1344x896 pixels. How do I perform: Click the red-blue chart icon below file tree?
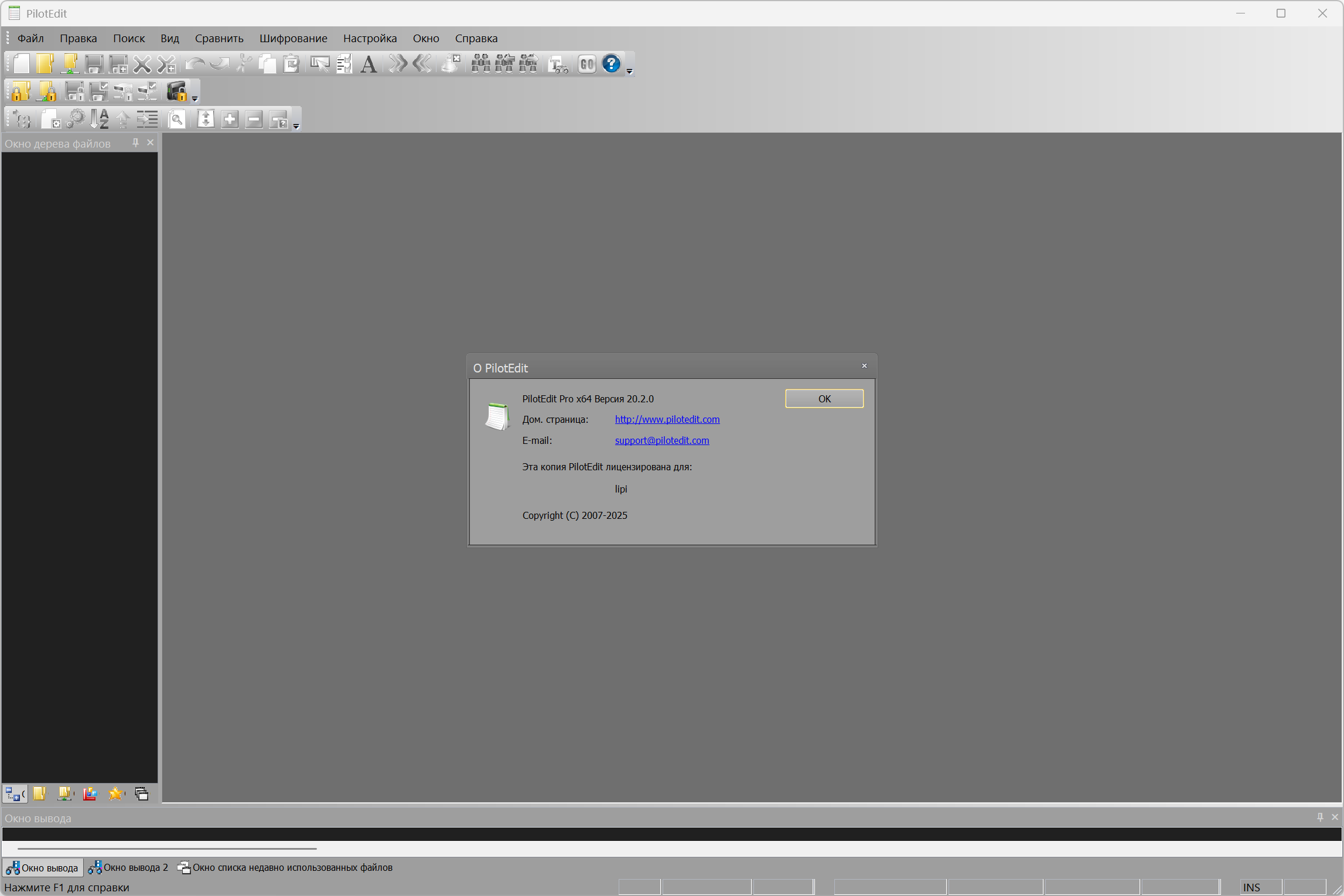[x=90, y=794]
